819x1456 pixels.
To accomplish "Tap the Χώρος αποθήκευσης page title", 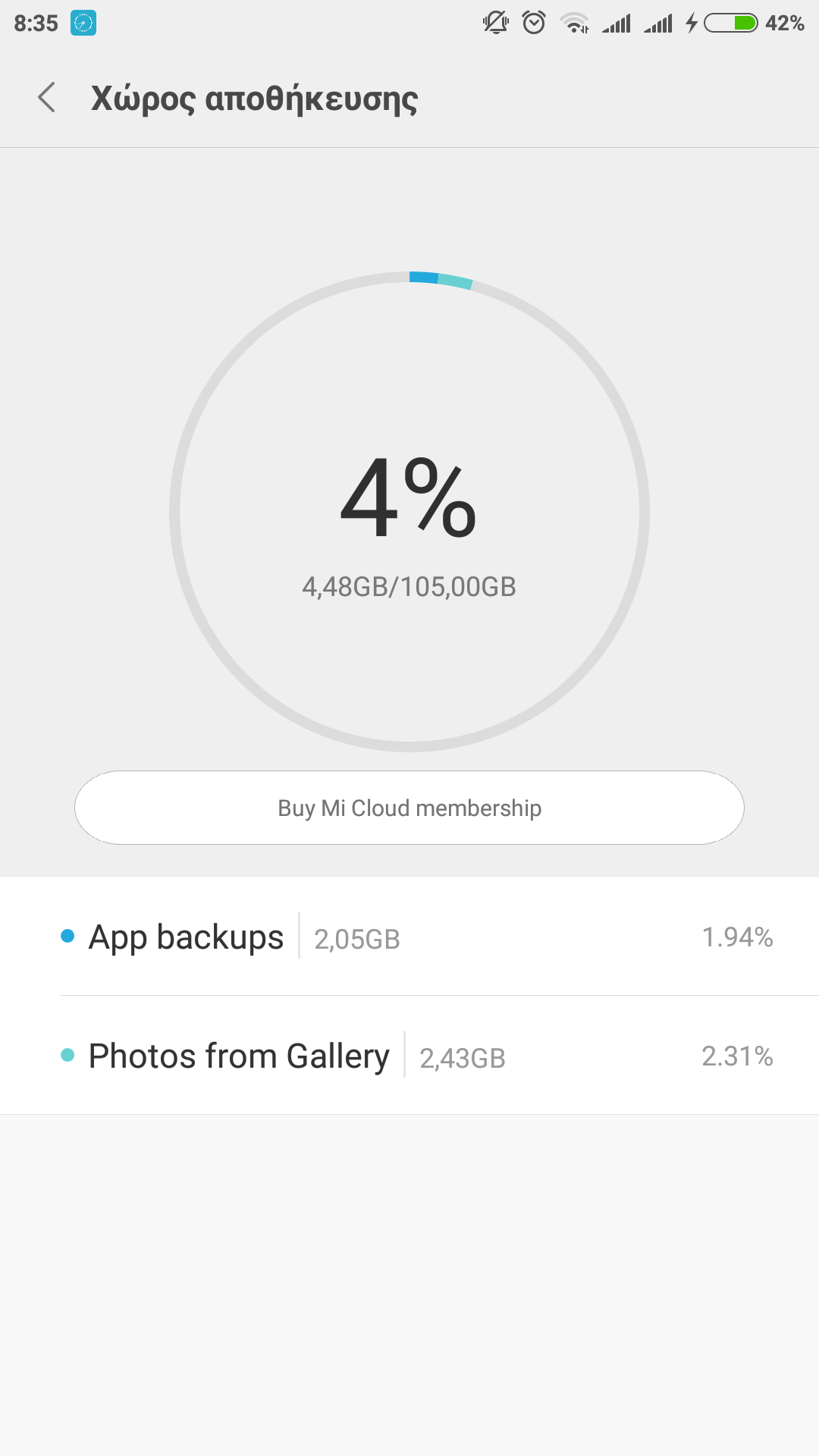I will pyautogui.click(x=254, y=99).
